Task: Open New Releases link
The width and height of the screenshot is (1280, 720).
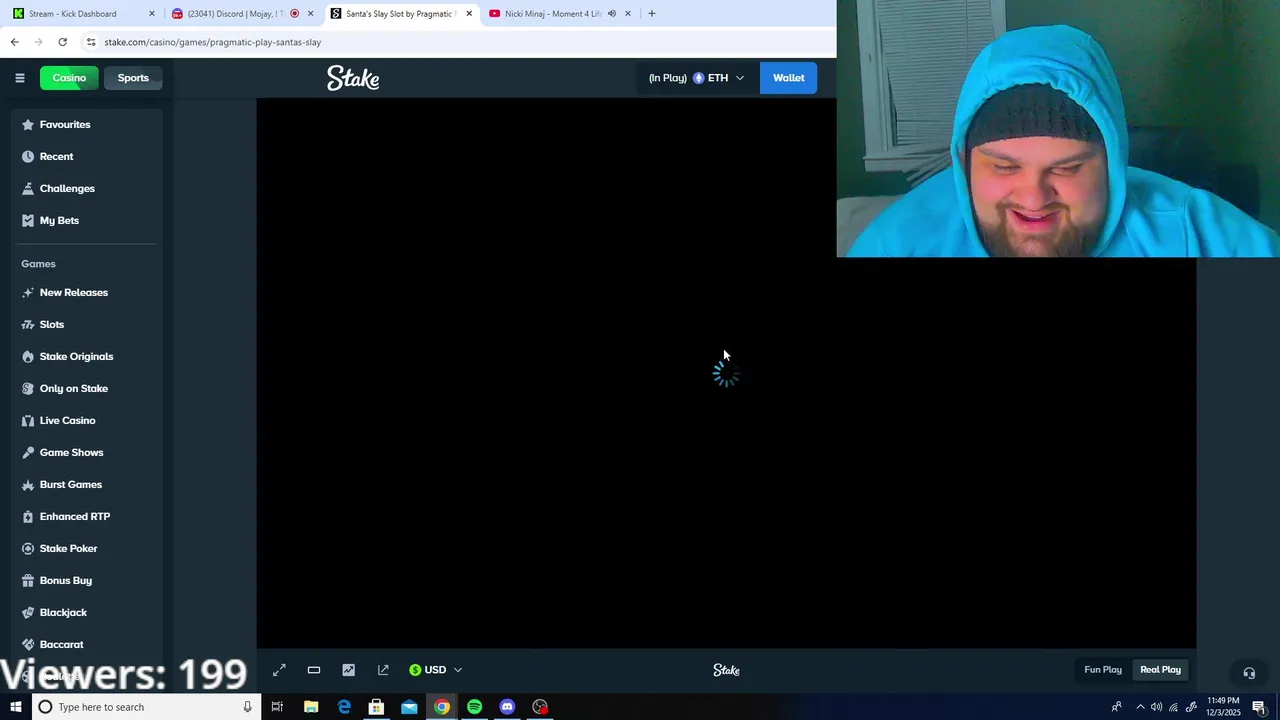Action: coord(74,293)
